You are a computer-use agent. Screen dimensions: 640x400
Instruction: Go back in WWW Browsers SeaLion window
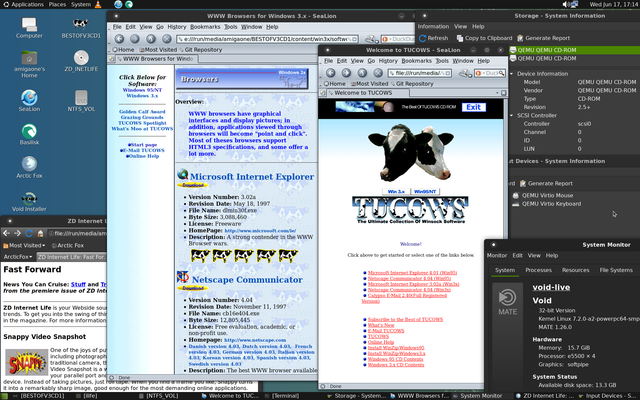119,39
